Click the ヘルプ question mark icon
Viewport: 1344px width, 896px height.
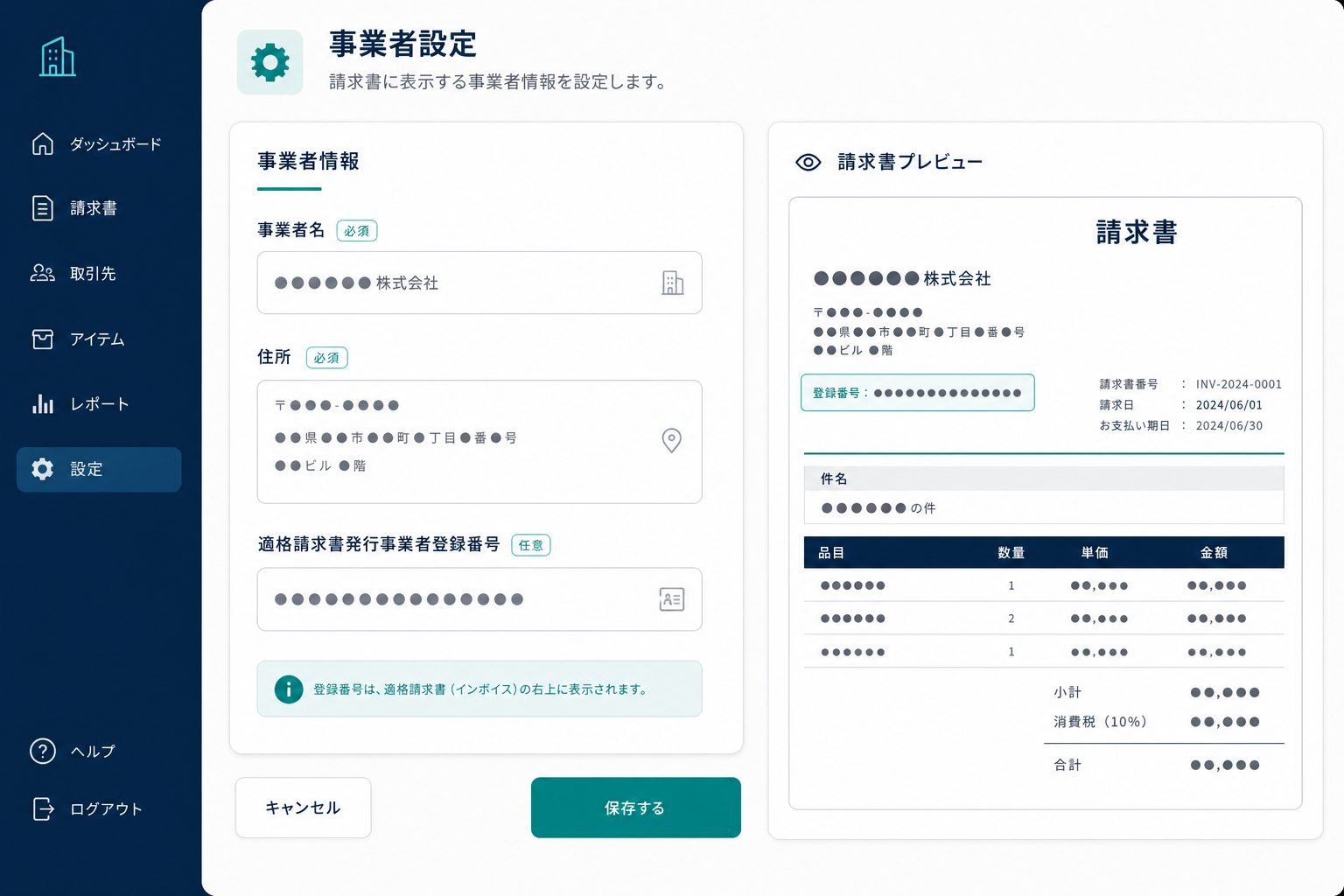42,751
